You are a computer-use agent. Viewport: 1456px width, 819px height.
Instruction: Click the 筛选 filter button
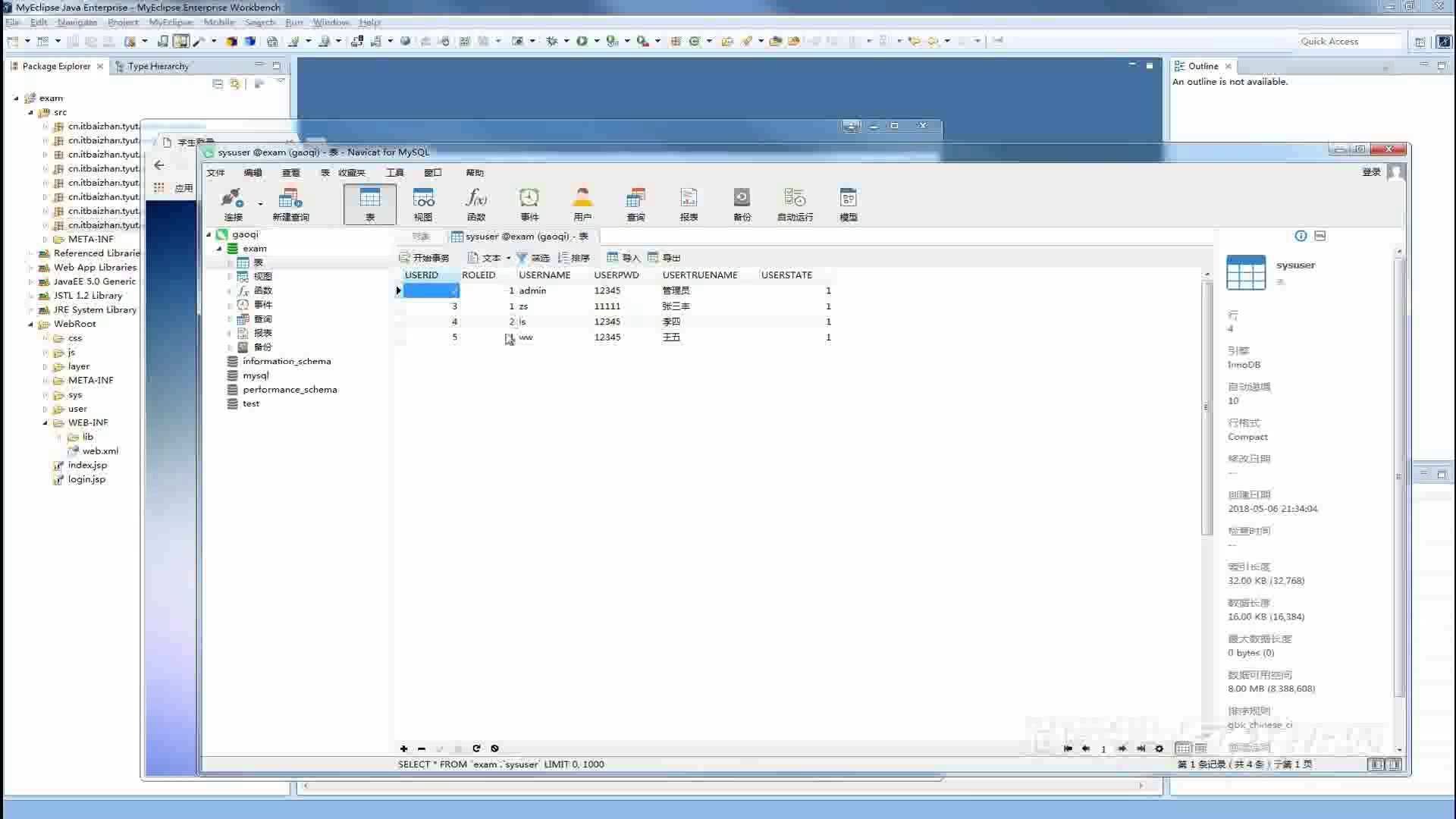click(x=533, y=258)
